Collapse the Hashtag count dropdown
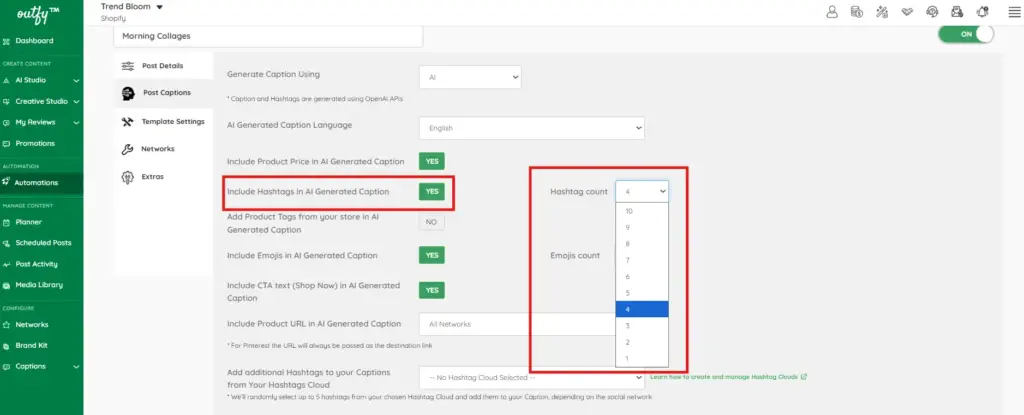 click(x=642, y=191)
